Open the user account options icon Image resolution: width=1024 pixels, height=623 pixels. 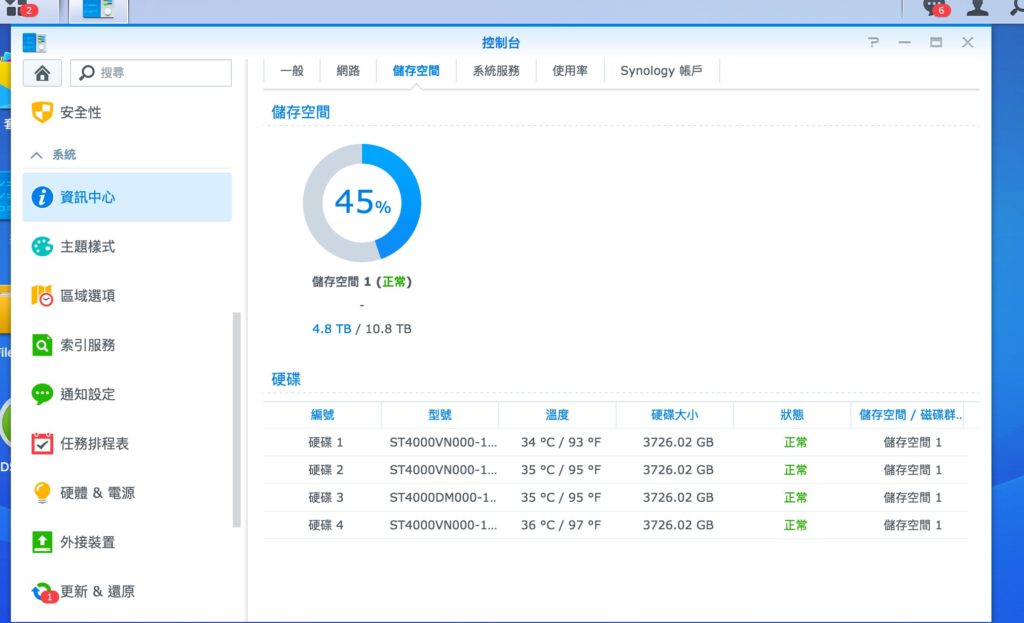pyautogui.click(x=977, y=8)
